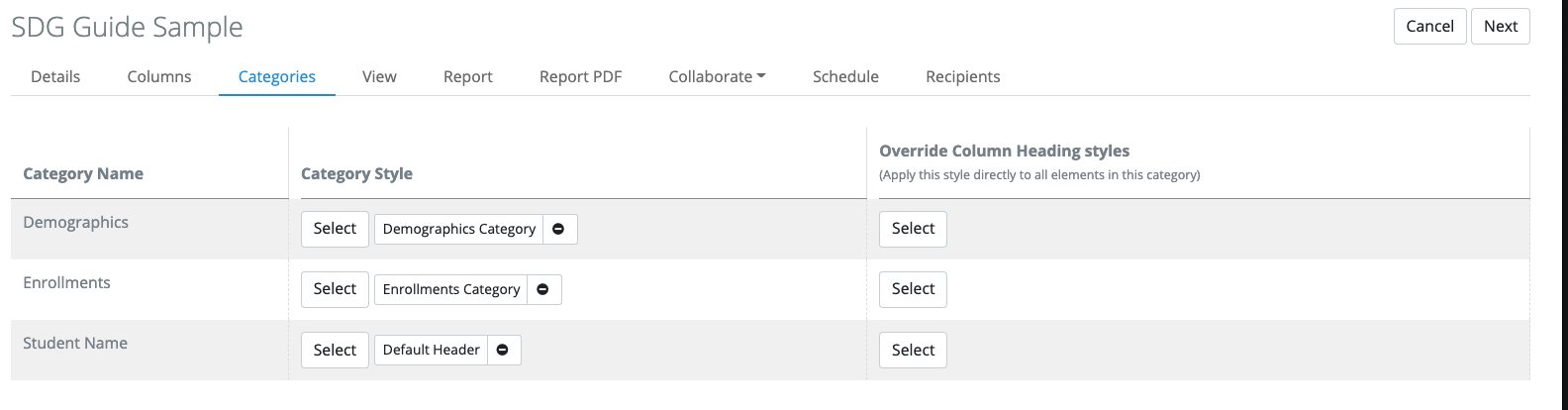Viewport: 1568px width, 410px height.
Task: Select category style for Demographics row
Action: pyautogui.click(x=335, y=229)
